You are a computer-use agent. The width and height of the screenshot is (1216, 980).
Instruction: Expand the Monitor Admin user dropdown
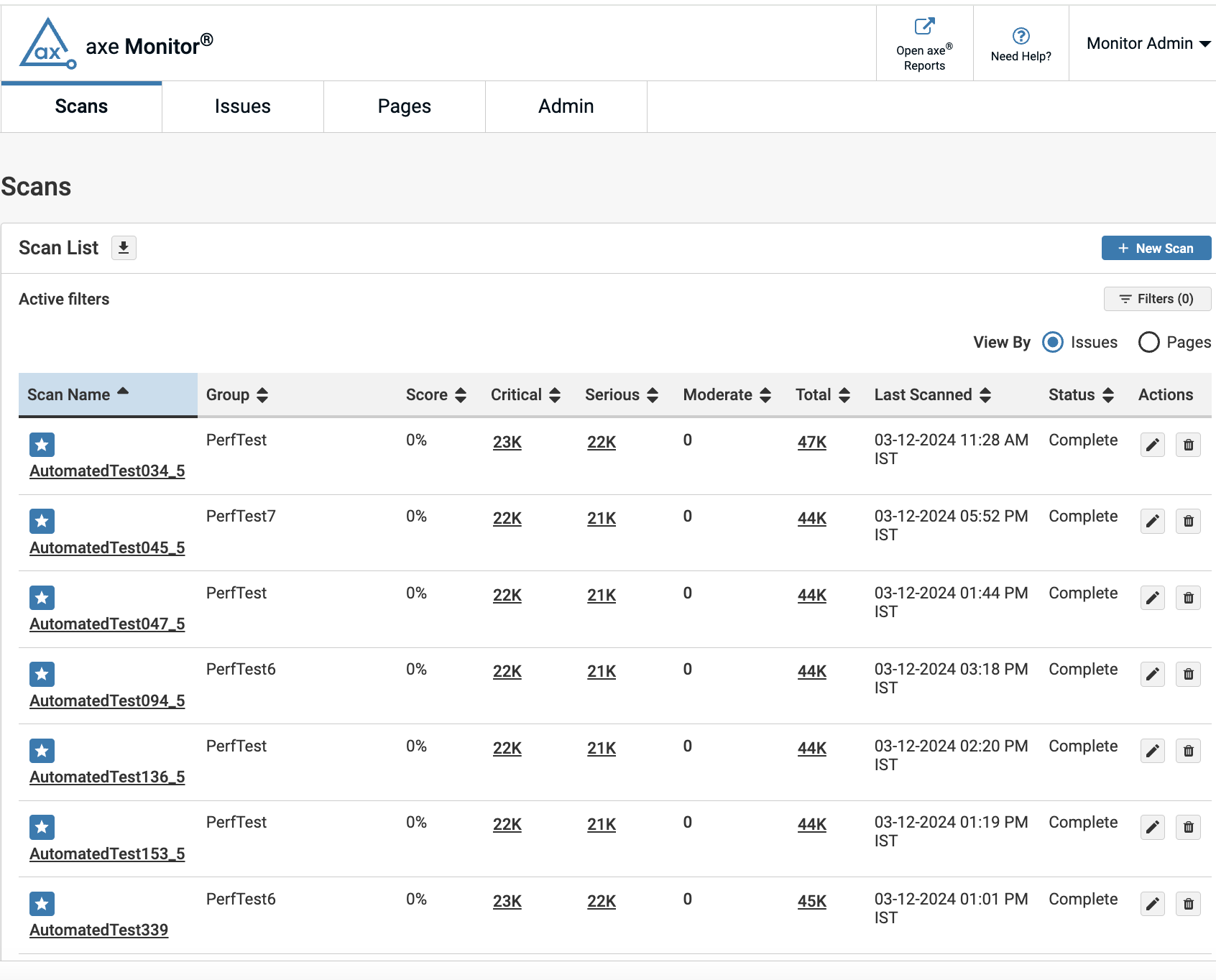pos(1148,44)
